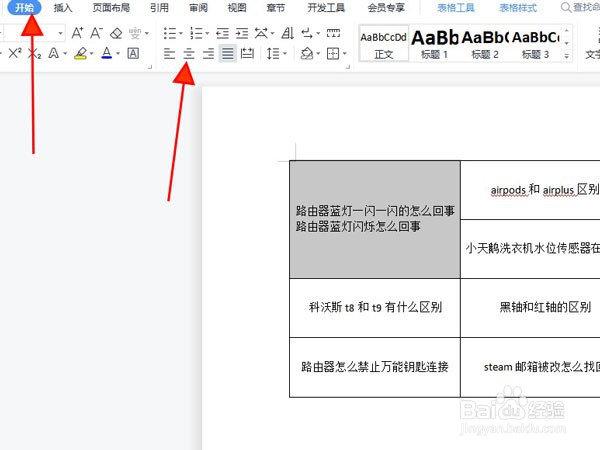Apply the yellow highlight color

tap(81, 53)
